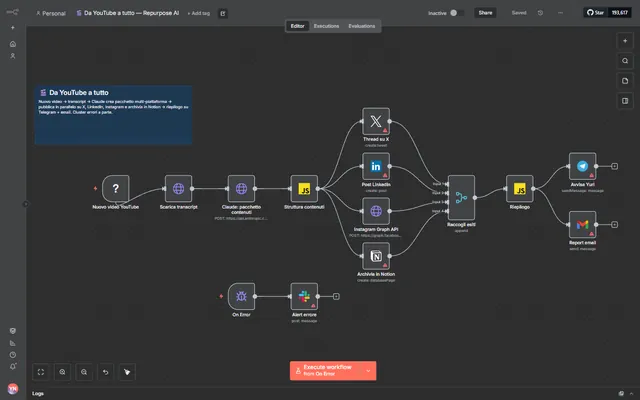Select the Thread su X node

[x=376, y=121]
